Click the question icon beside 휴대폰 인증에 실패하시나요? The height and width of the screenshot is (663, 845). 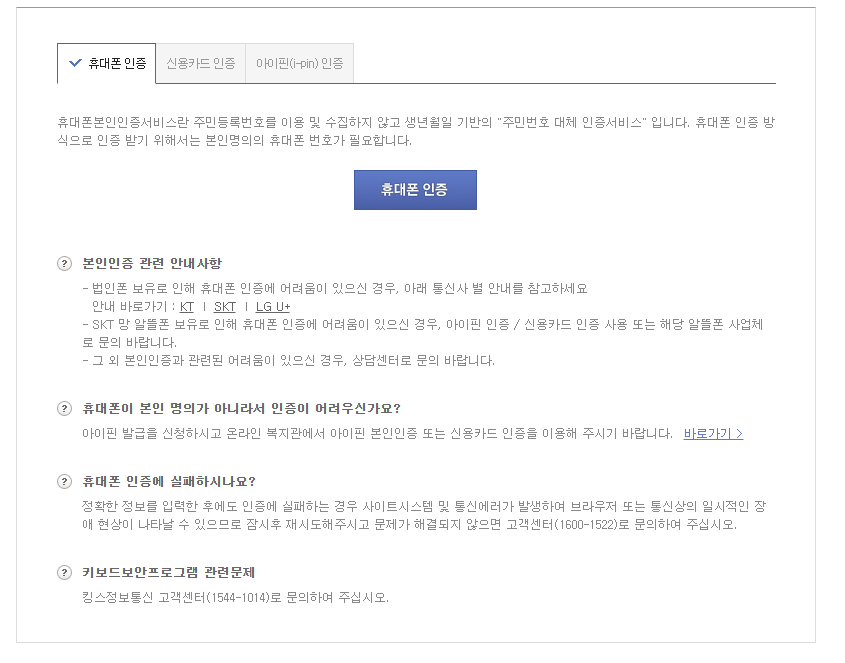[x=64, y=481]
